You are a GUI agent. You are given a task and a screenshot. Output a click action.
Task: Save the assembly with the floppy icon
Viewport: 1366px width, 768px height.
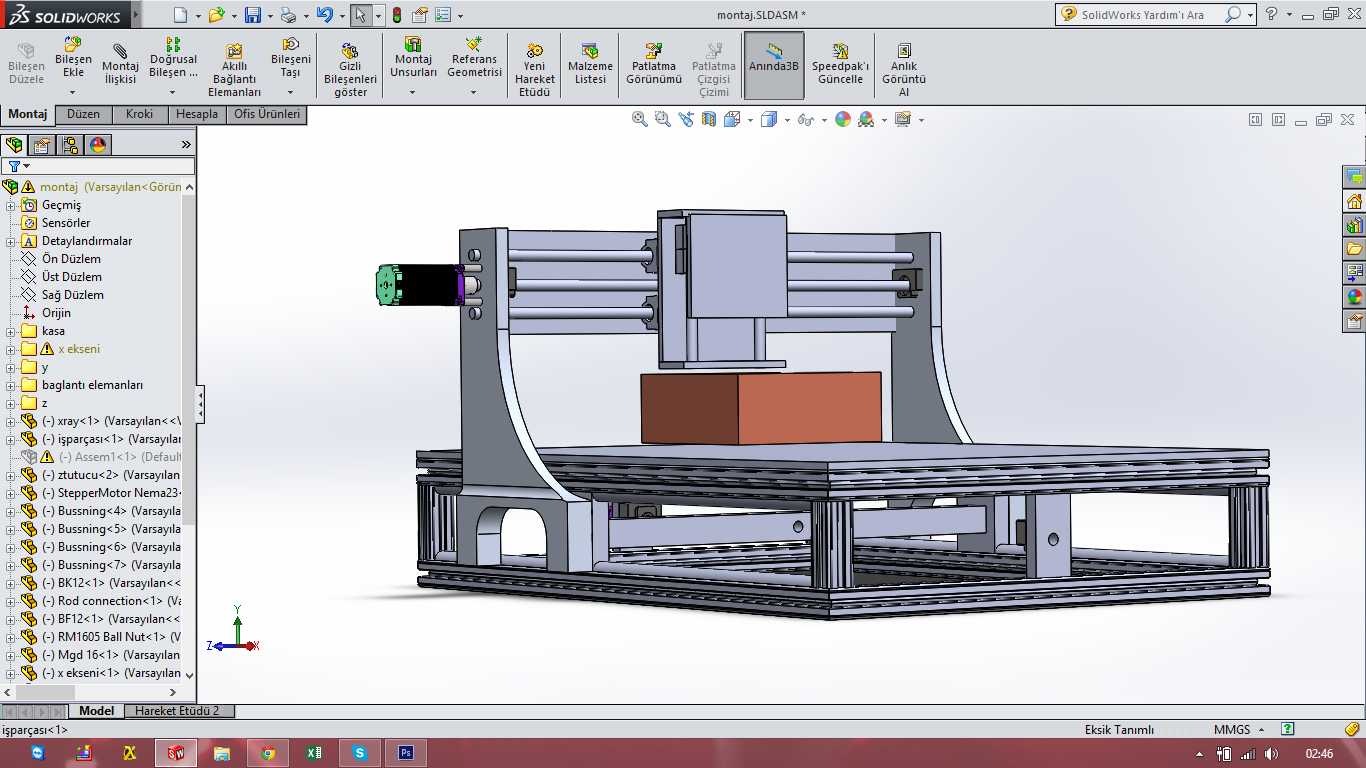coord(252,15)
